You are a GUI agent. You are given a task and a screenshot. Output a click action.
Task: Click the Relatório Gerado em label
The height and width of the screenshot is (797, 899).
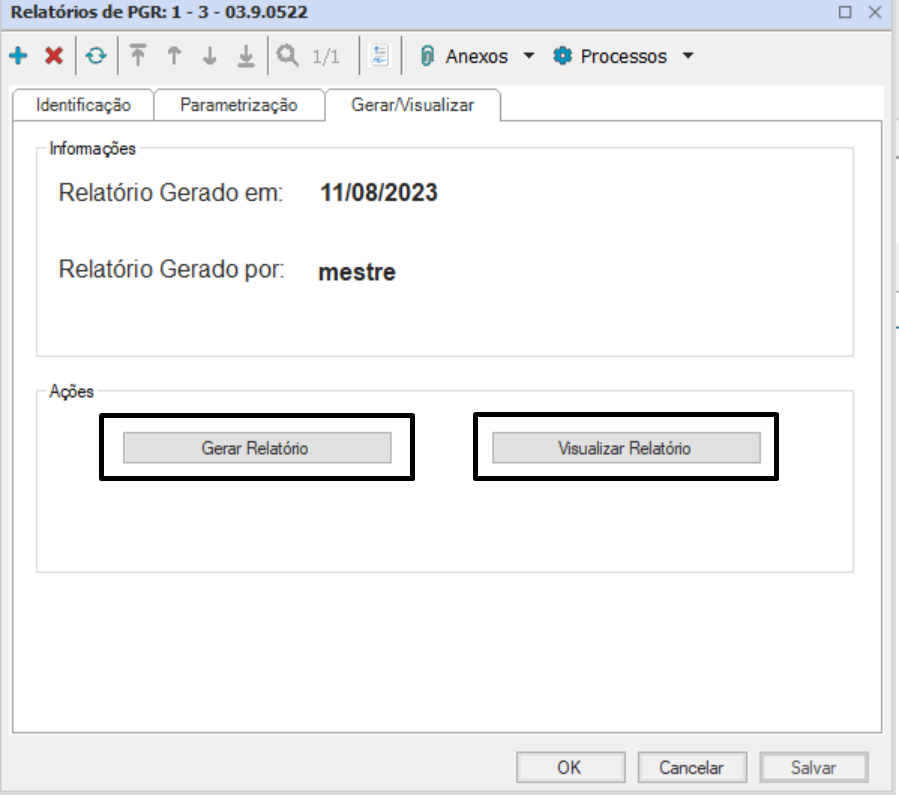click(x=171, y=193)
